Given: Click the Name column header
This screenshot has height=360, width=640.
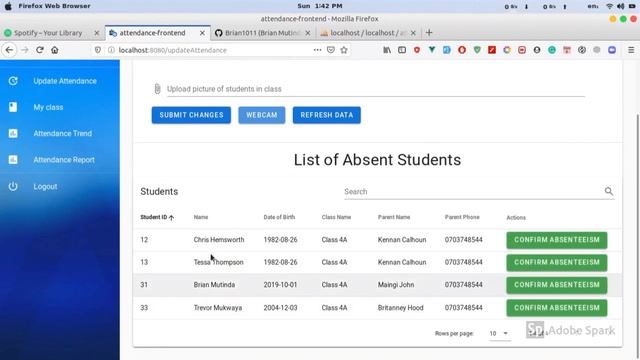Looking at the screenshot, I should pyautogui.click(x=201, y=217).
